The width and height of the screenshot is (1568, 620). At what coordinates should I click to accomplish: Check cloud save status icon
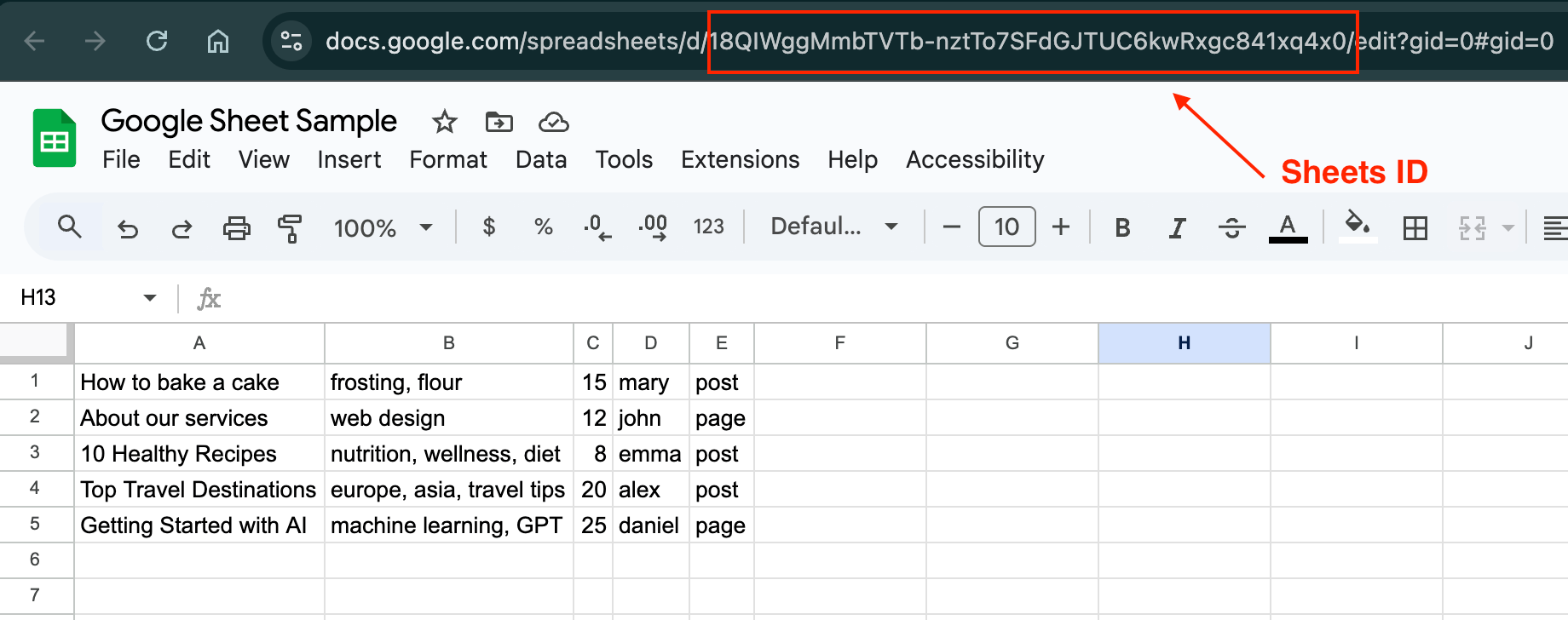(x=554, y=122)
